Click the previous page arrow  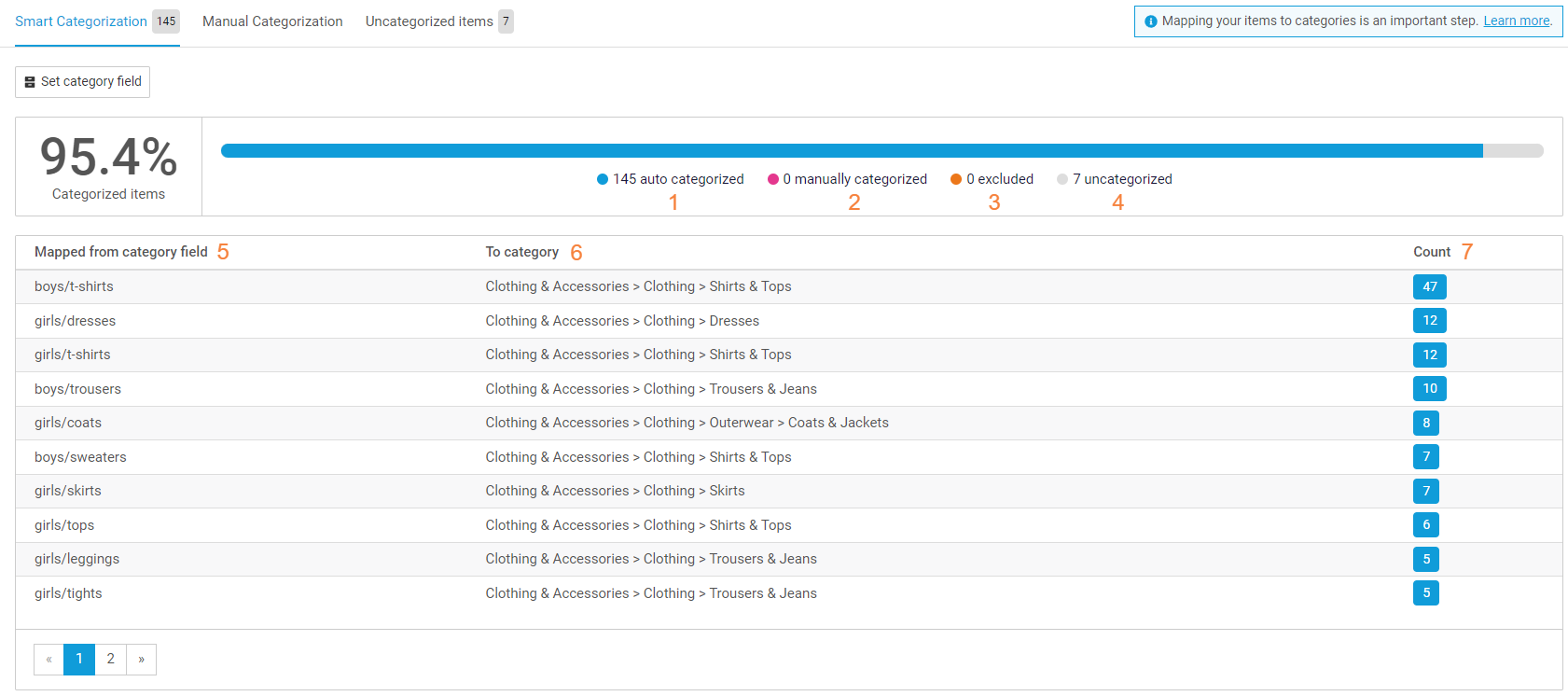click(49, 660)
